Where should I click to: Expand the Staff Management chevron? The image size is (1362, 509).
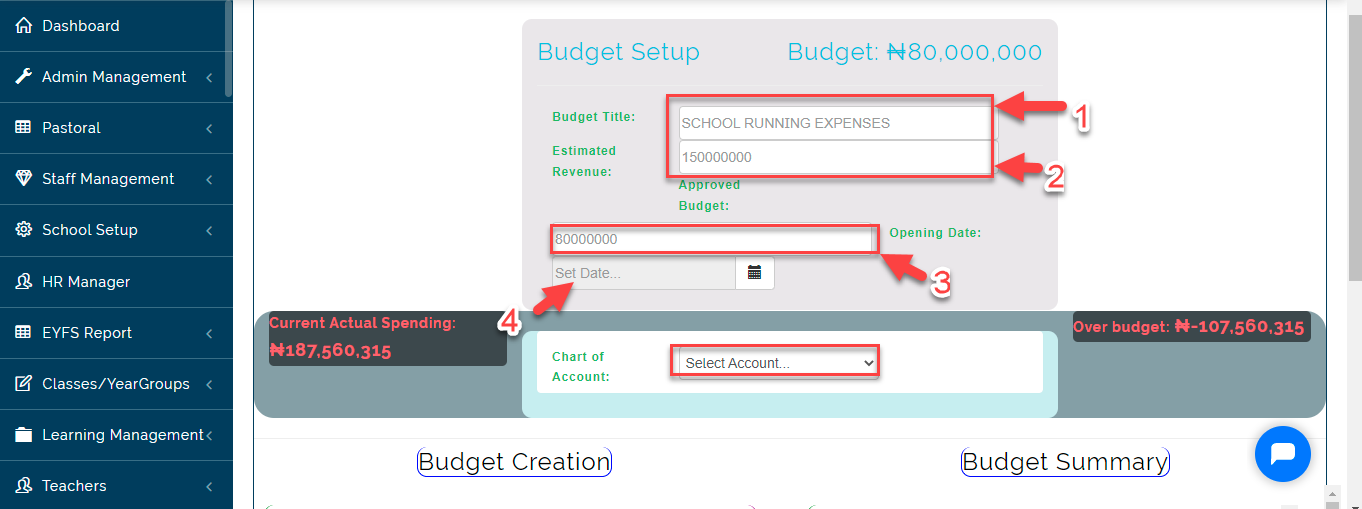pyautogui.click(x=209, y=179)
